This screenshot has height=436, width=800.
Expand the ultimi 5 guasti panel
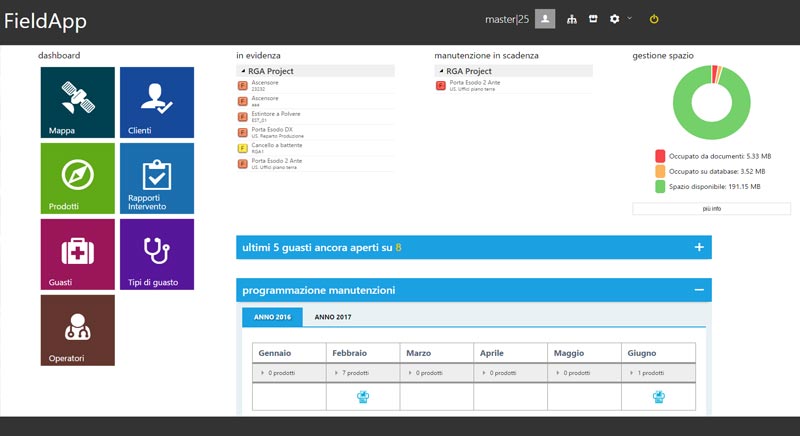click(699, 247)
